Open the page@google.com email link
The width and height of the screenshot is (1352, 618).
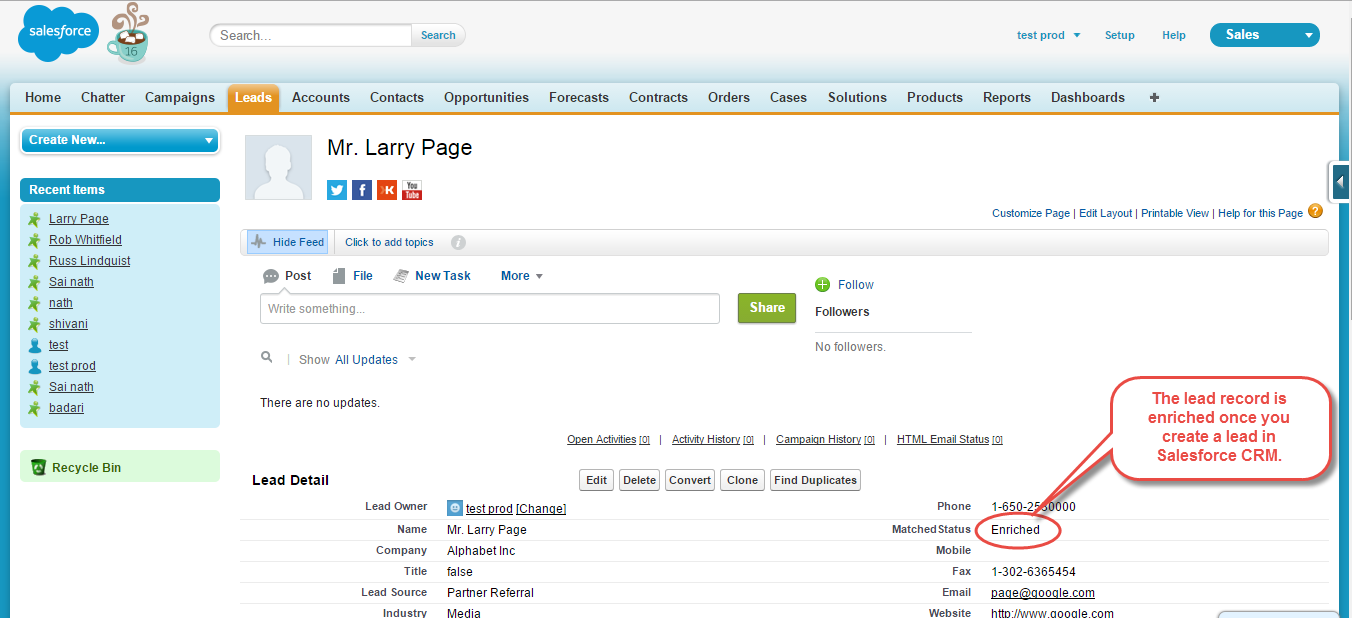(1043, 593)
